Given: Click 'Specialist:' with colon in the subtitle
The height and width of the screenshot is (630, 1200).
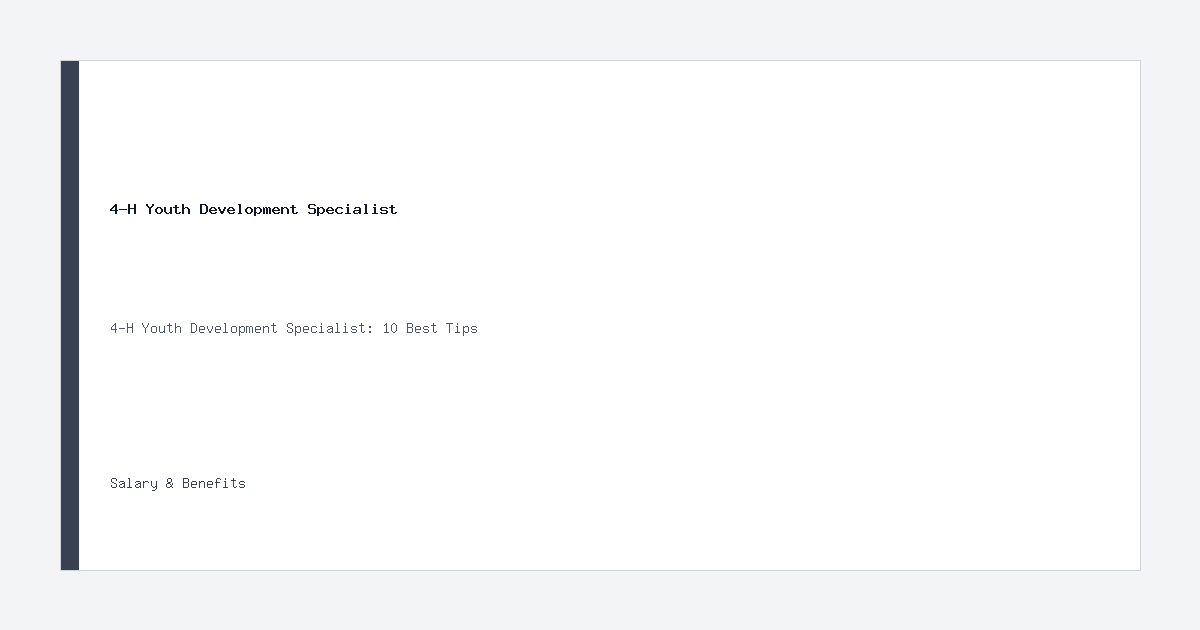Looking at the screenshot, I should click(x=330, y=328).
